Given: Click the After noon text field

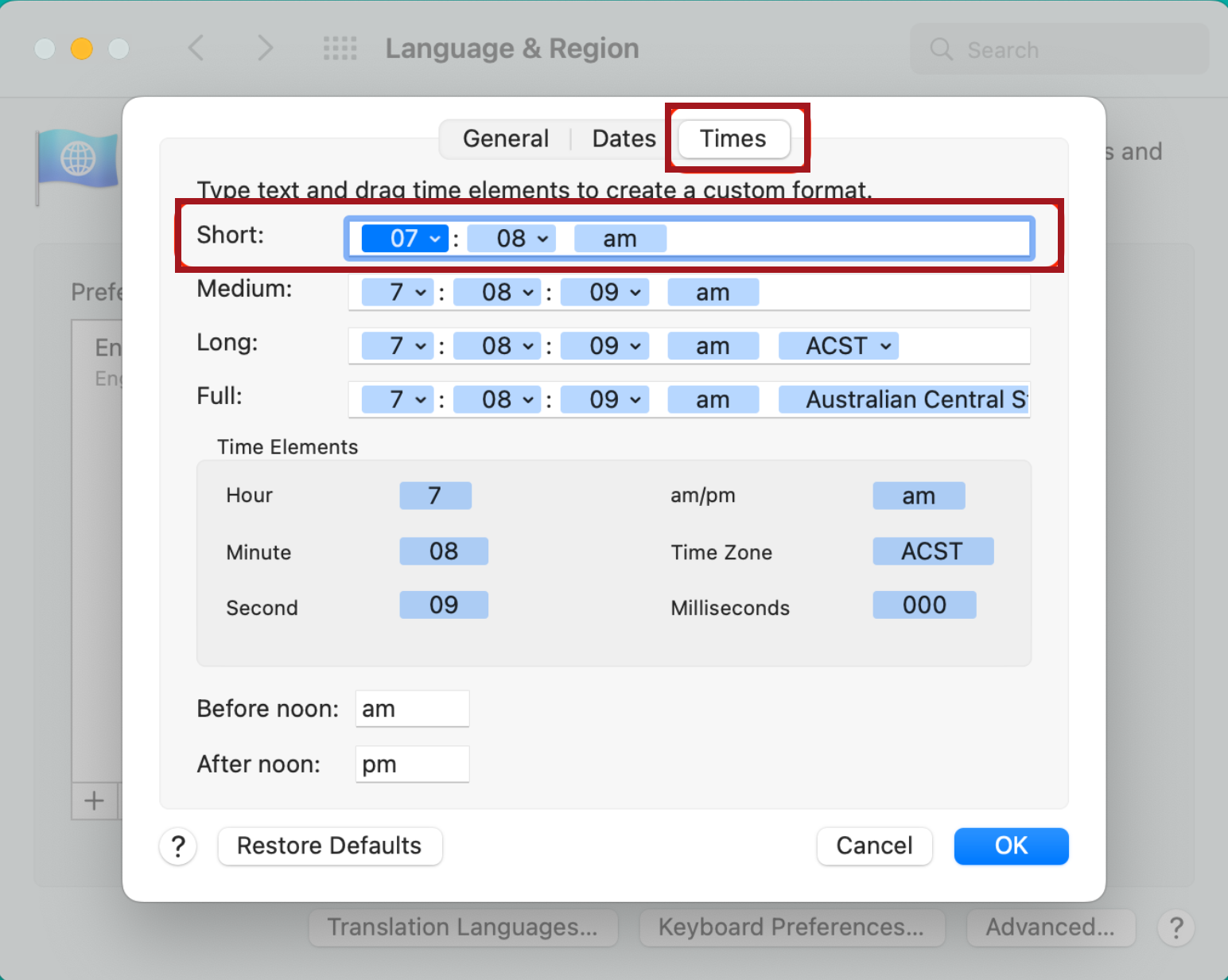Looking at the screenshot, I should [x=412, y=764].
